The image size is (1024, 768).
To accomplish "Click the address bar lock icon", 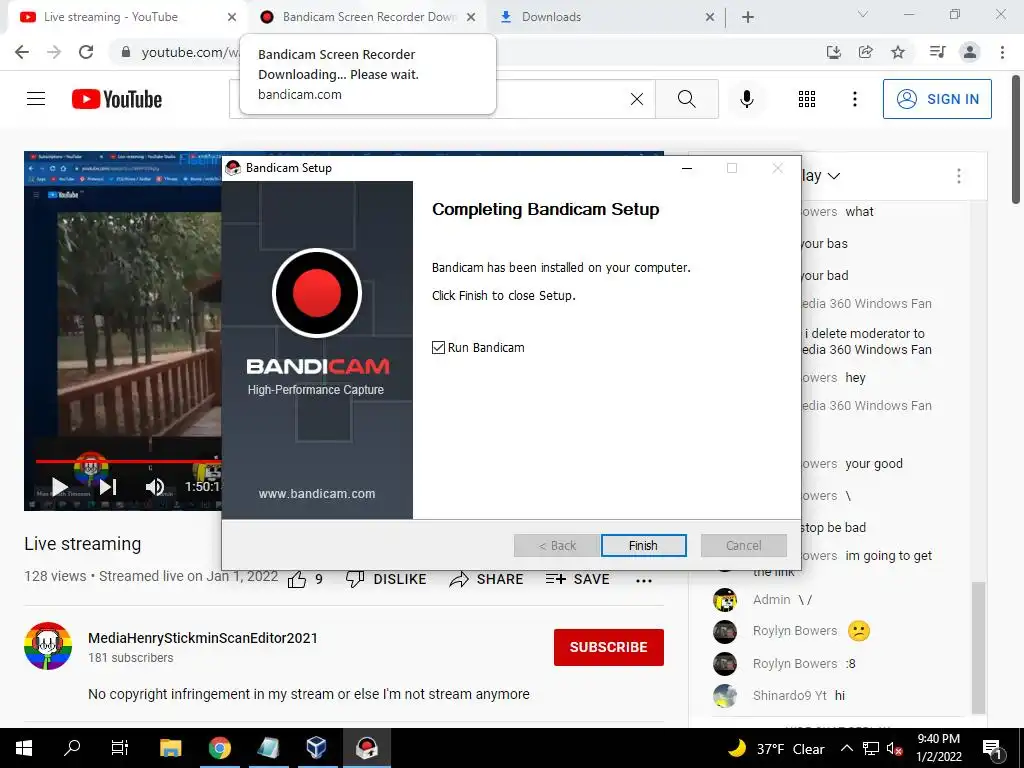I will 126,52.
